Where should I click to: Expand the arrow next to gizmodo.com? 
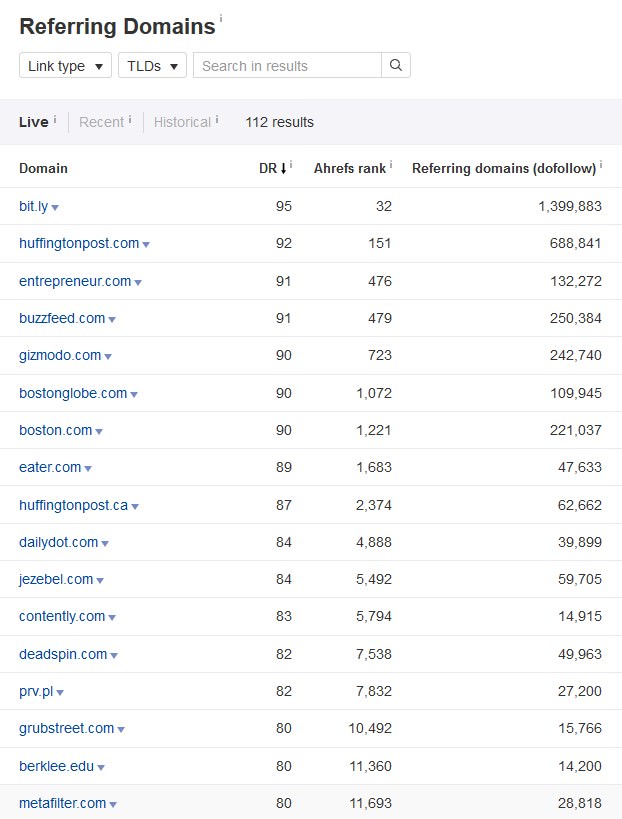click(108, 357)
